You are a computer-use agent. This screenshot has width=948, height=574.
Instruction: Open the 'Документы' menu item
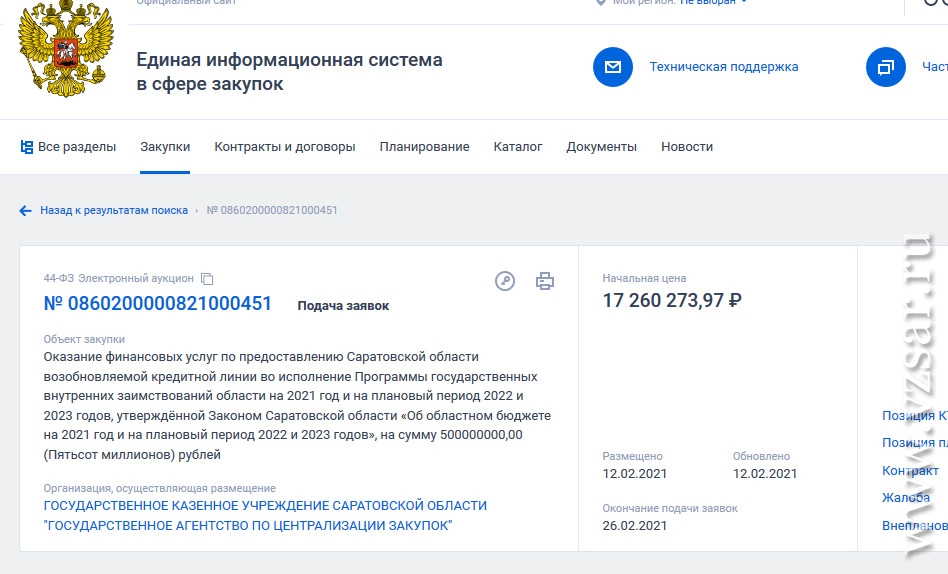(602, 147)
